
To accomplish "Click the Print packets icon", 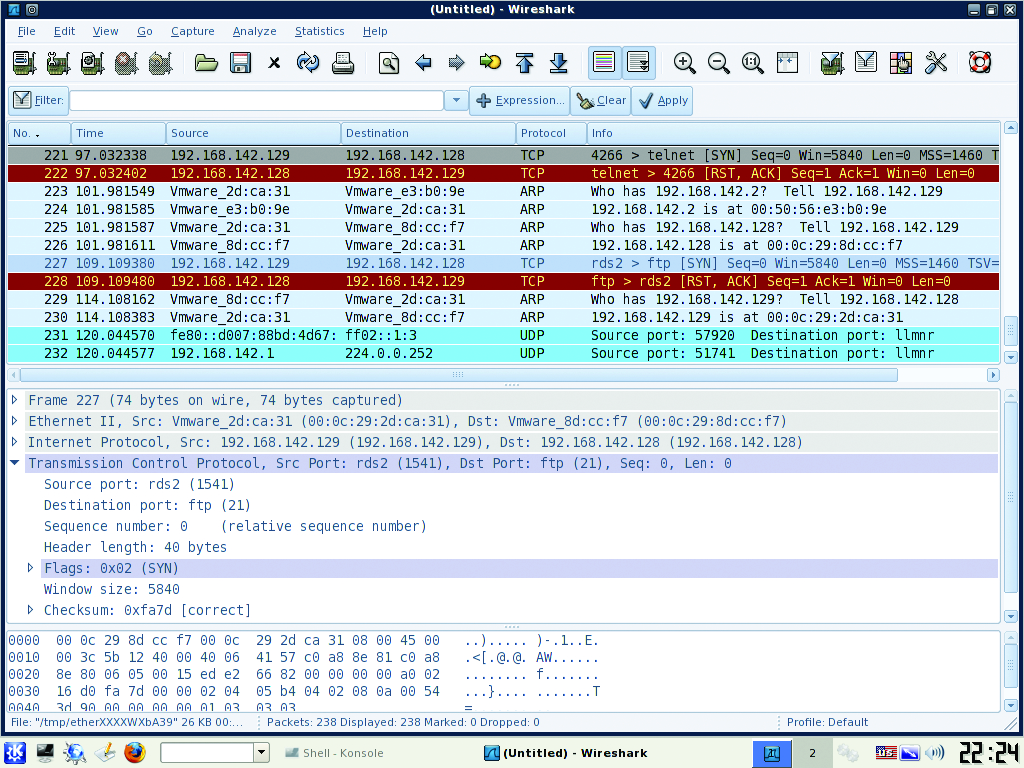I will point(343,63).
